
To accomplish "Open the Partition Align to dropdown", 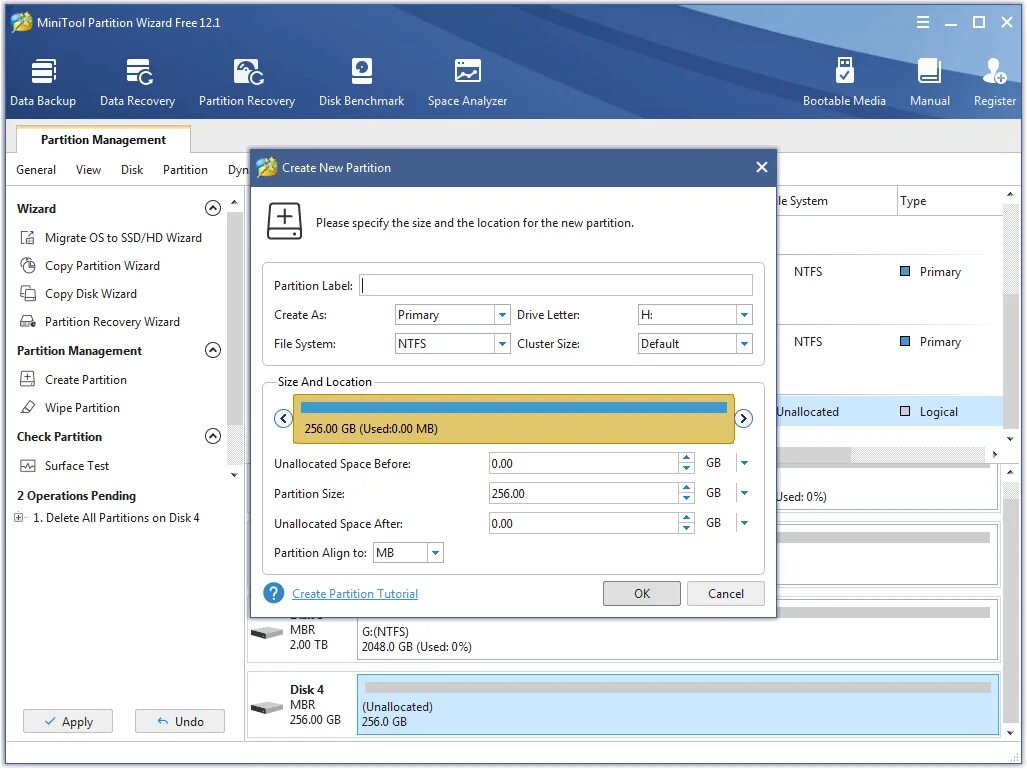I will point(436,553).
